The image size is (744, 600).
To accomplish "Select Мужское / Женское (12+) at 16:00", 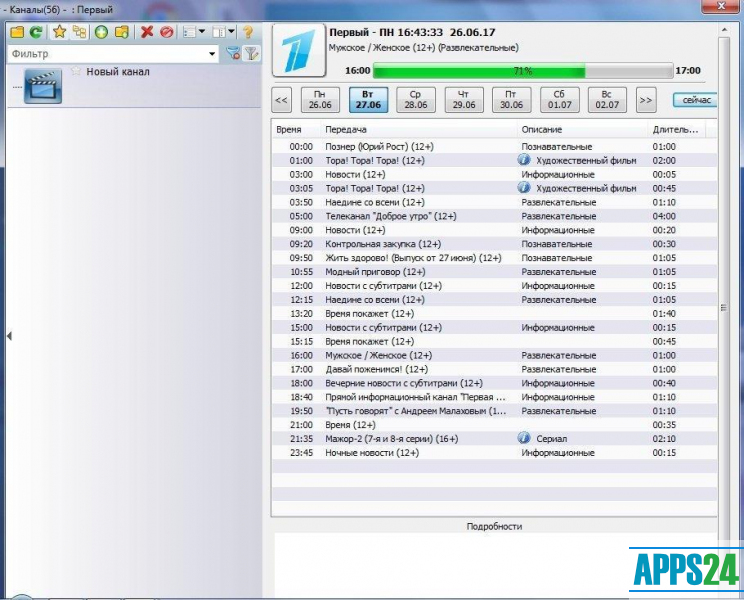I will tap(494, 355).
